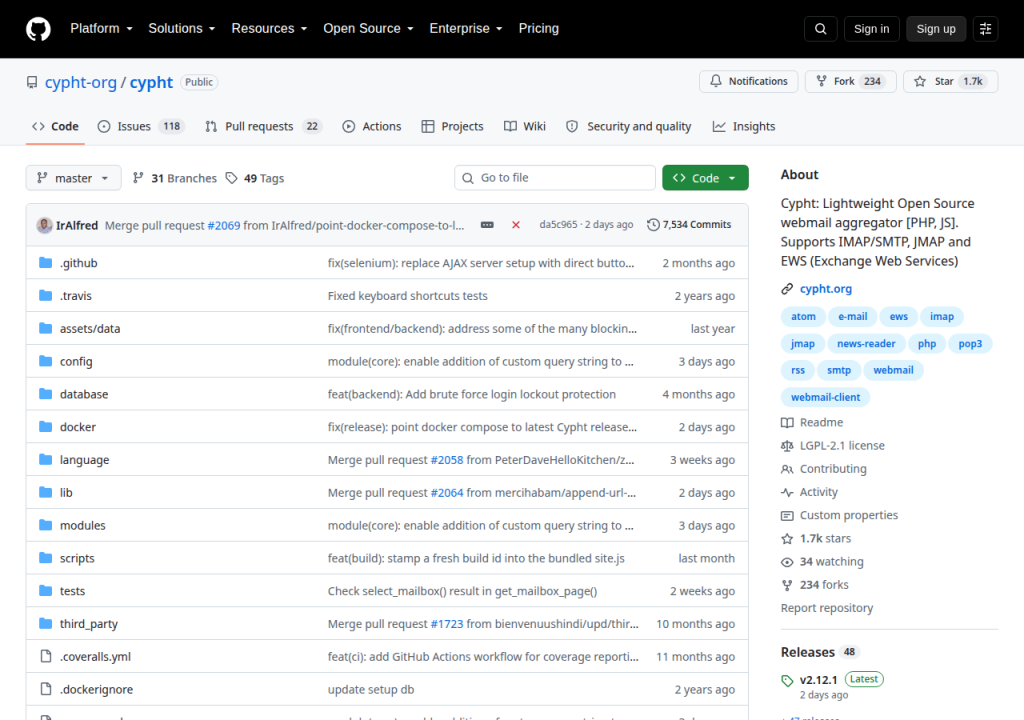Screen dimensions: 1024x720
Task: Click the link icon beside cypht.org
Action: click(787, 289)
